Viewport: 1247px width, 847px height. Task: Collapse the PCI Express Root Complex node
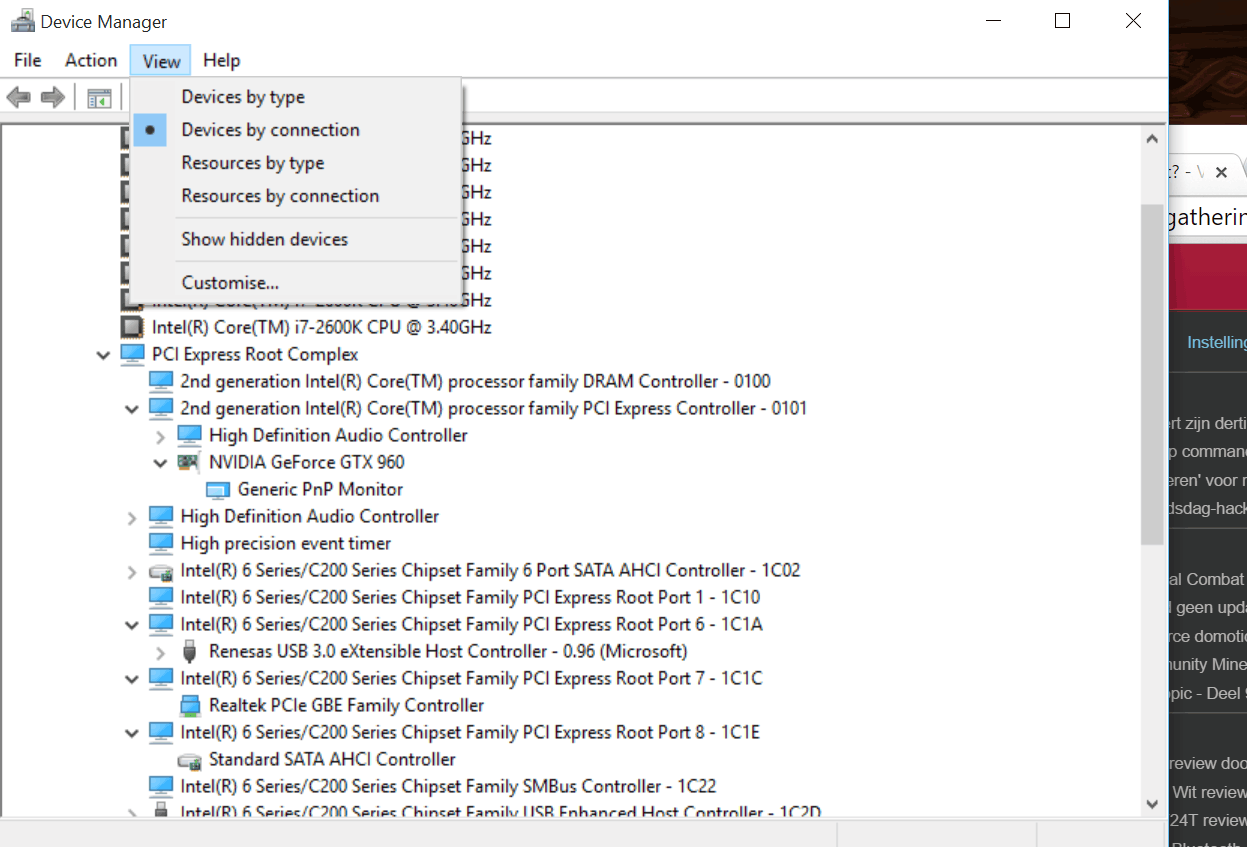click(x=103, y=354)
